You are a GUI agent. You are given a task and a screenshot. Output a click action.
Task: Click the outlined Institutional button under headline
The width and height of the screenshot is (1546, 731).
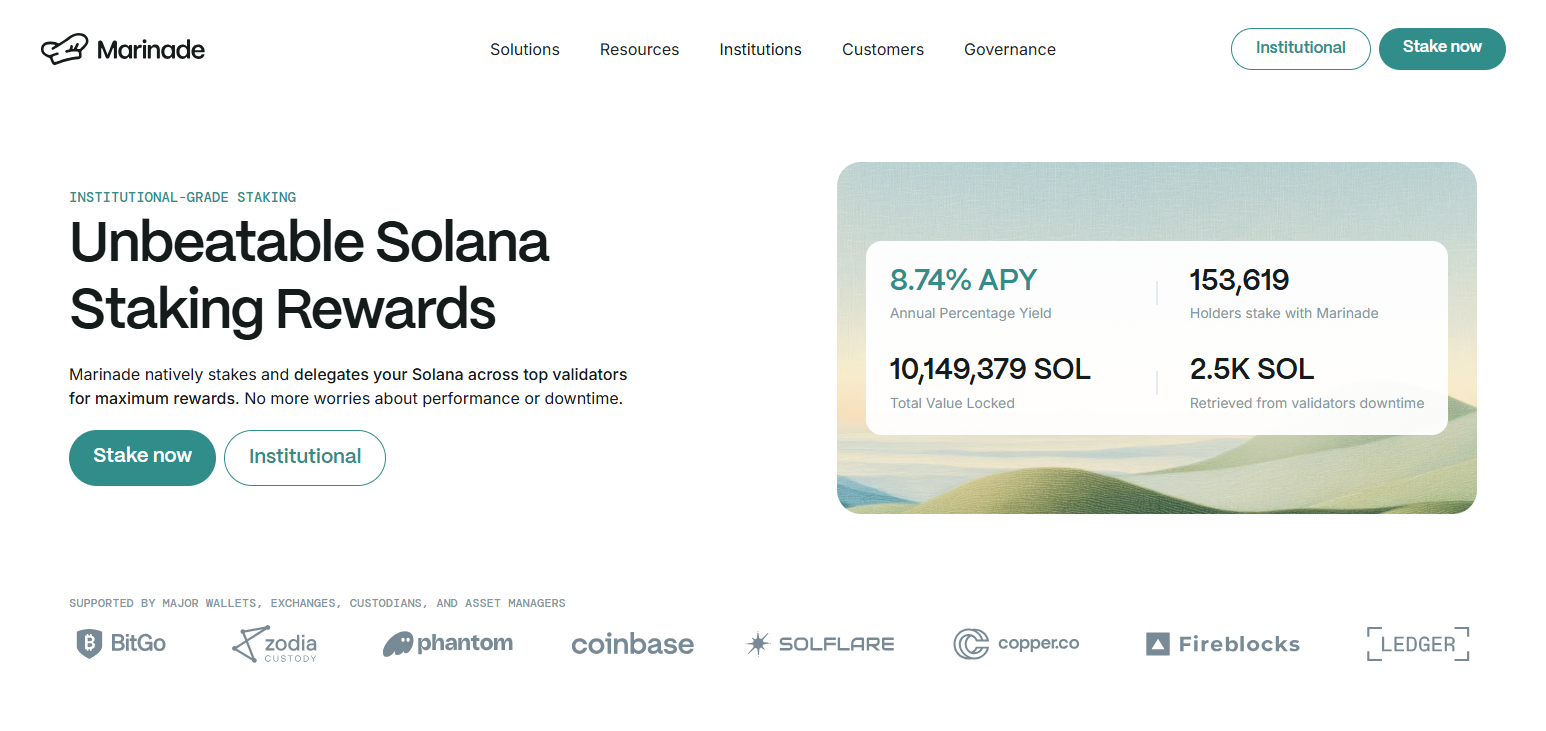[x=304, y=457]
